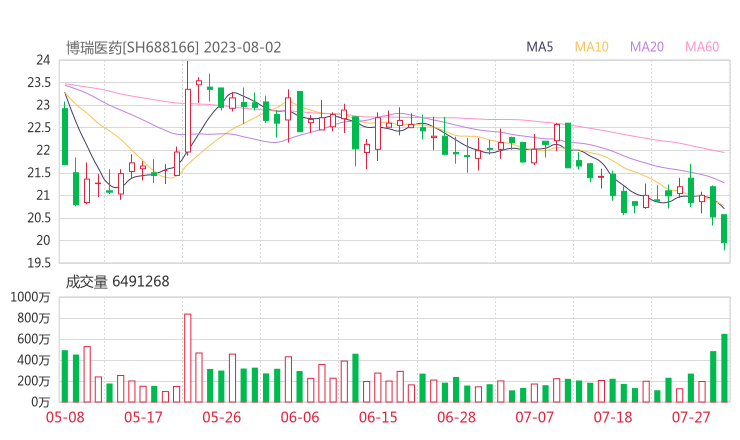Screen dimensions: 740x440
Task: Click the MA10 legend label
Action: click(591, 47)
